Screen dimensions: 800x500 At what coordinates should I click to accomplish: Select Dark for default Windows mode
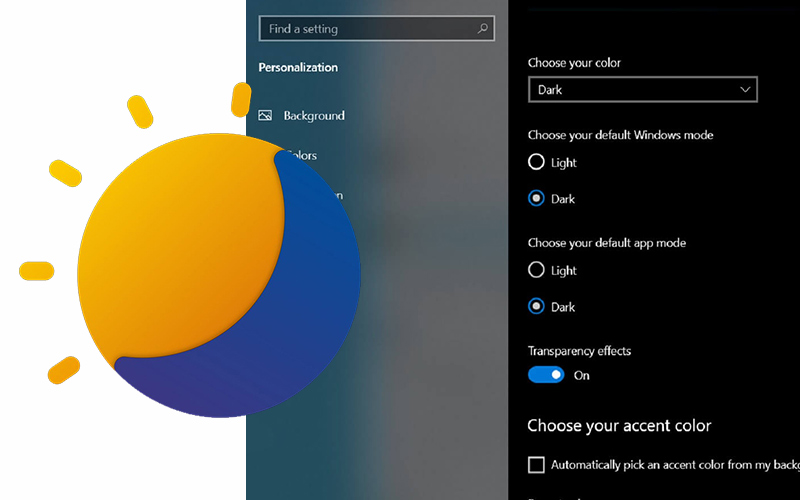click(x=536, y=198)
